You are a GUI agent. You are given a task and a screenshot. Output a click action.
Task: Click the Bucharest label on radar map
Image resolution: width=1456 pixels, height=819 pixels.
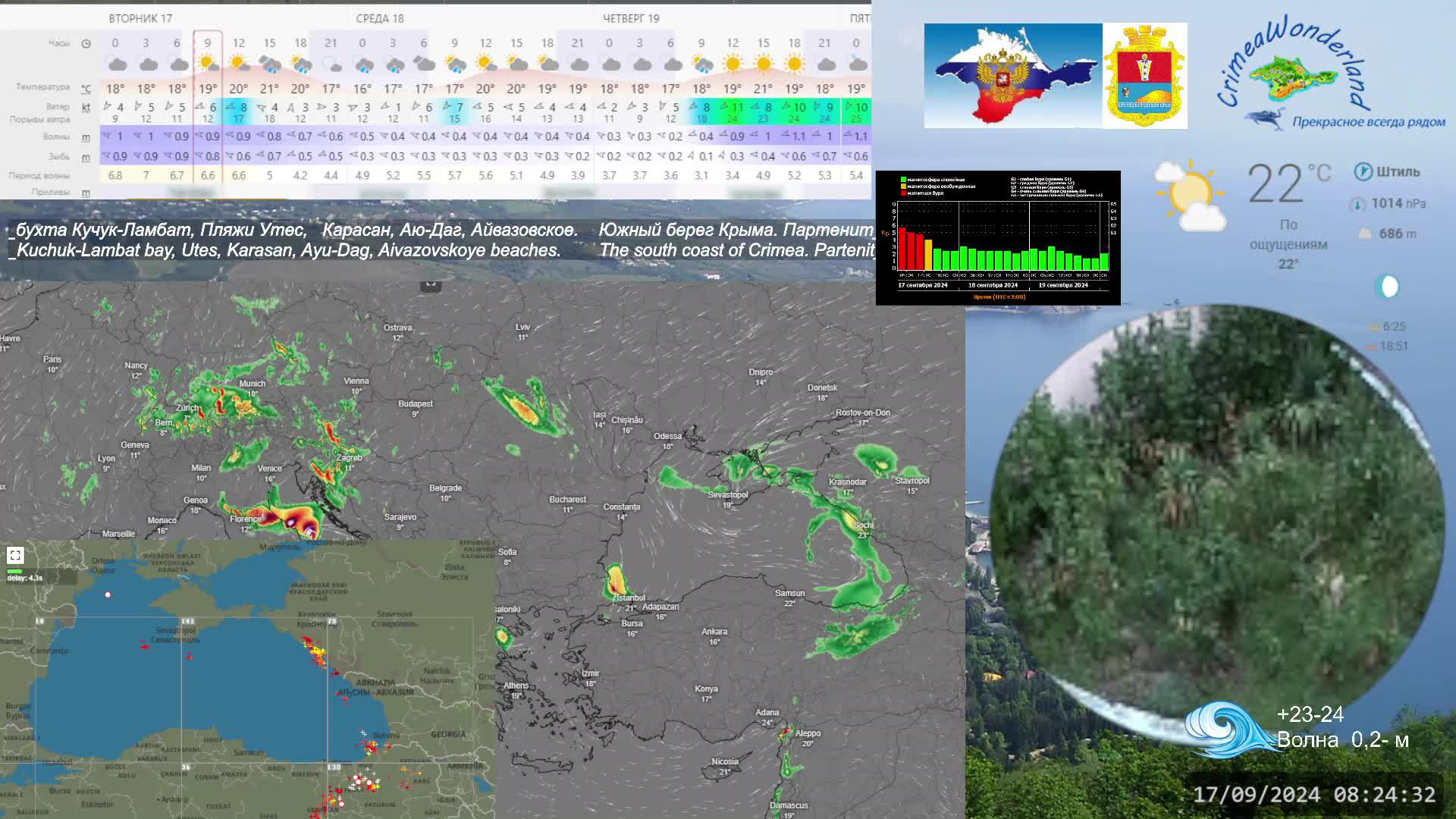568,500
